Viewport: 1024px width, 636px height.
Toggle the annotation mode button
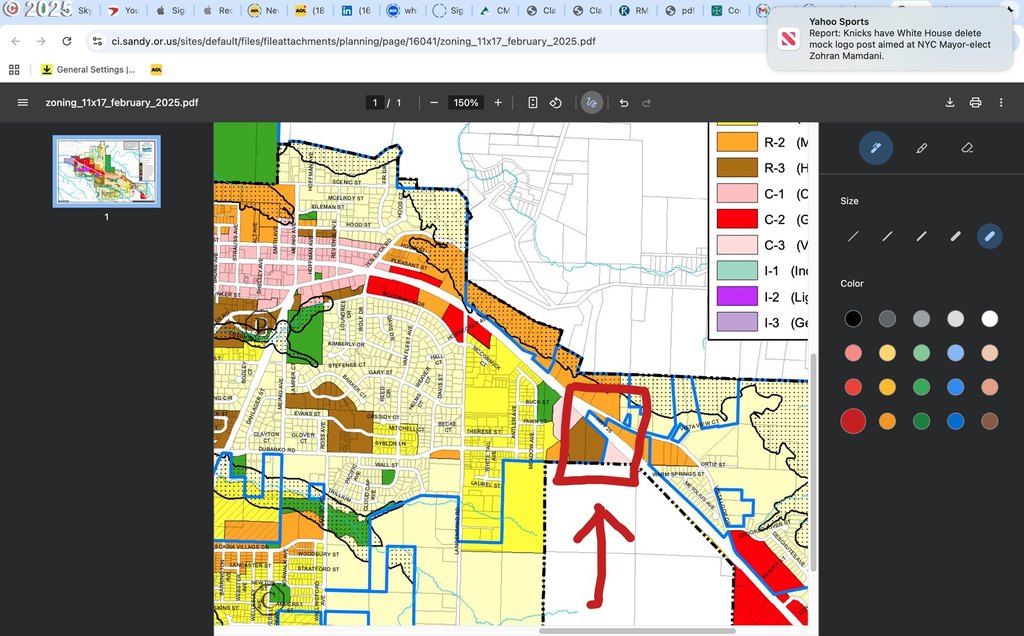[592, 103]
